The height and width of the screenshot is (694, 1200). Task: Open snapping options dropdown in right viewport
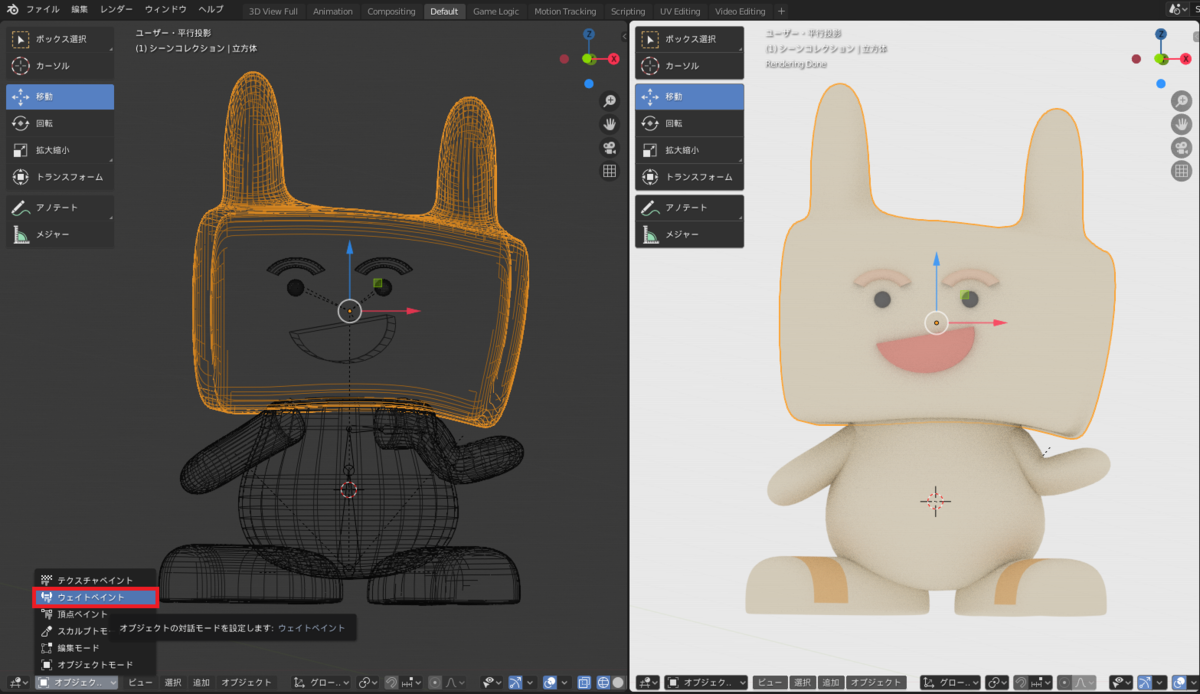(1041, 683)
